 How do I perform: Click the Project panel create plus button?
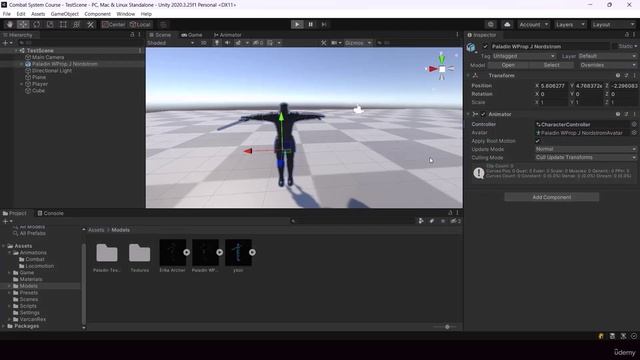pos(7,221)
